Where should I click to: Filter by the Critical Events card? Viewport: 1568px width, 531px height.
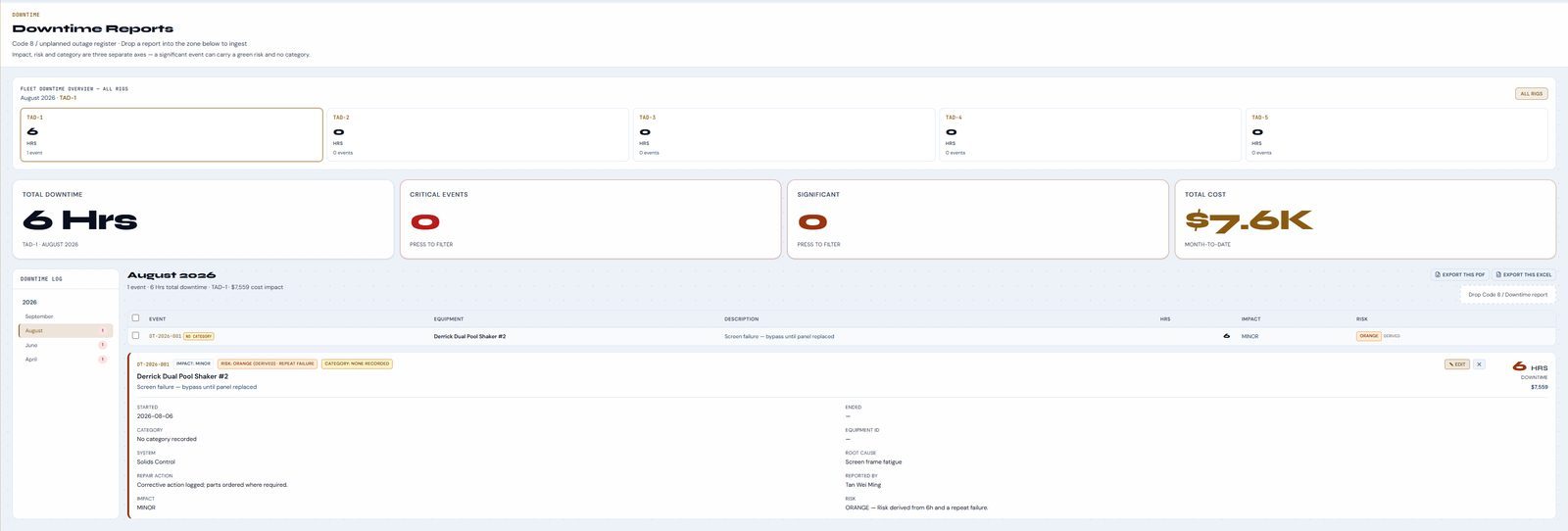pyautogui.click(x=590, y=219)
